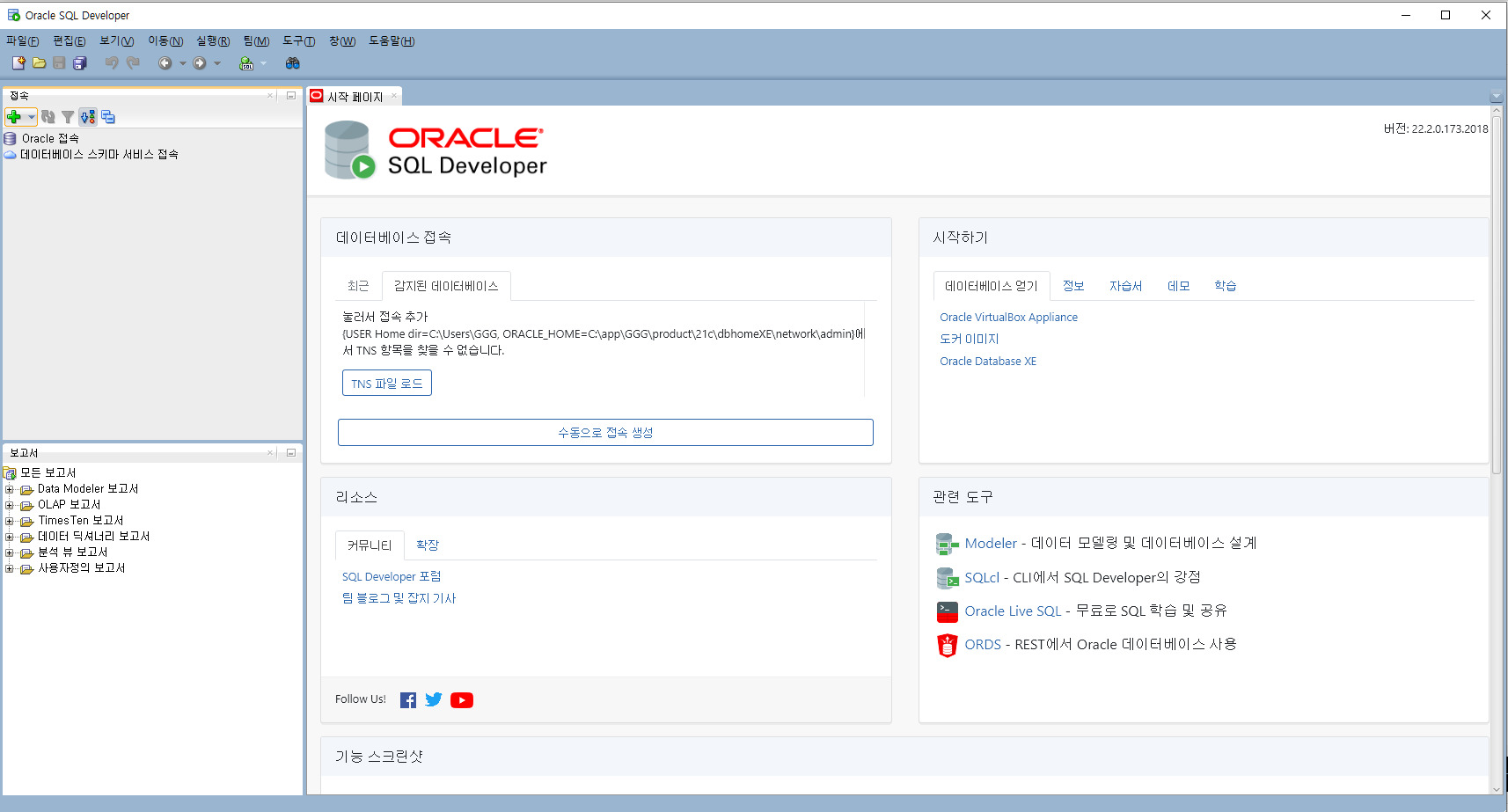Open the 보기(V) menu
Viewport: 1508px width, 812px height.
tap(117, 40)
